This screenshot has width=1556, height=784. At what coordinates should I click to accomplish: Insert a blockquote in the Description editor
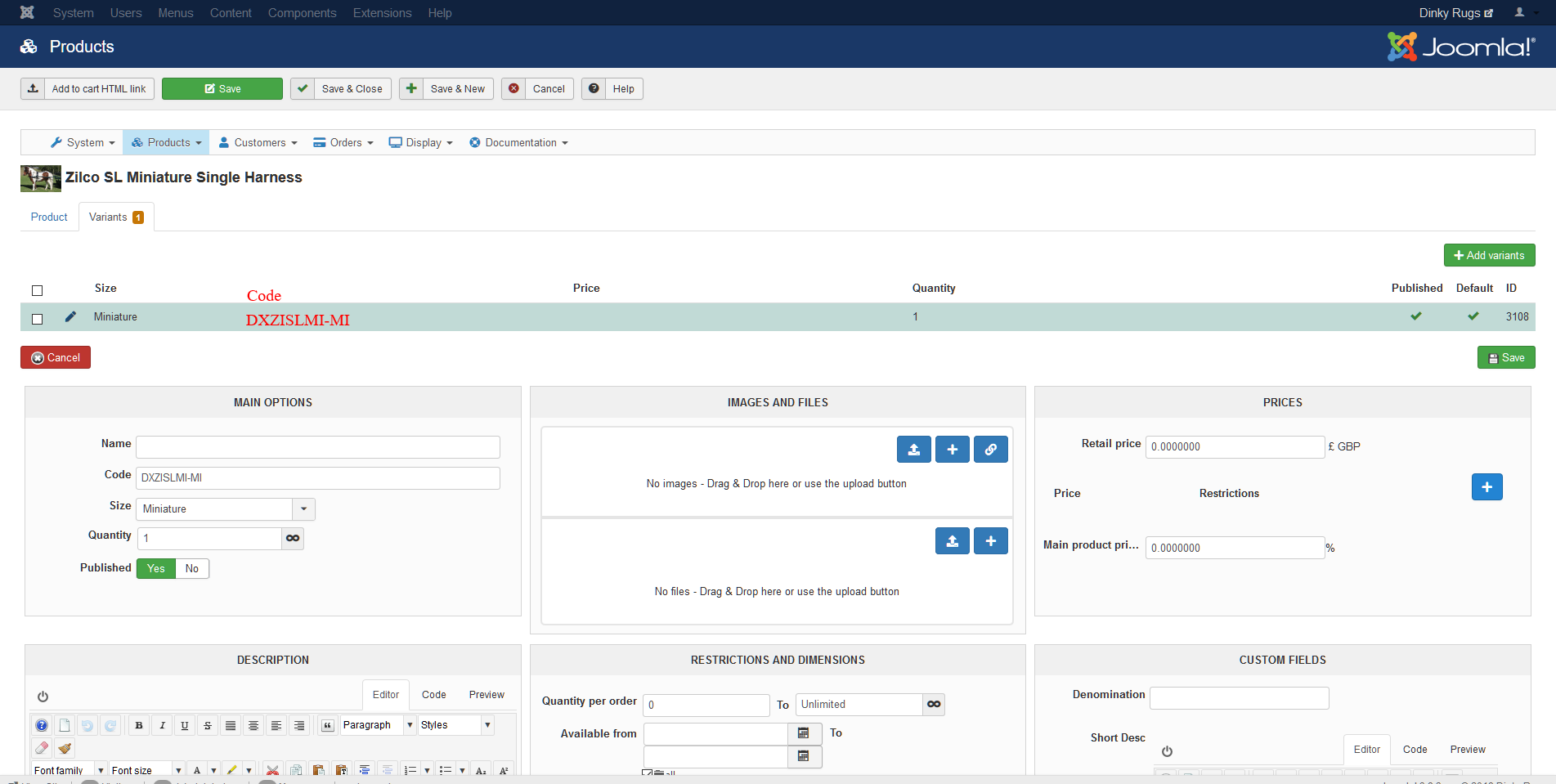click(x=328, y=725)
